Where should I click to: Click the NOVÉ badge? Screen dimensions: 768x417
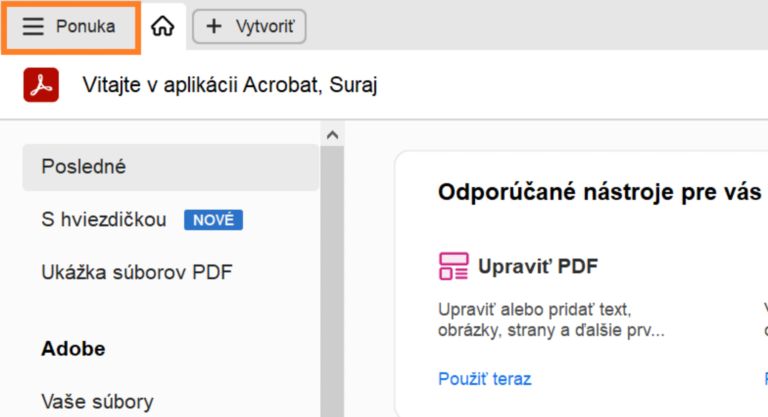coord(214,220)
